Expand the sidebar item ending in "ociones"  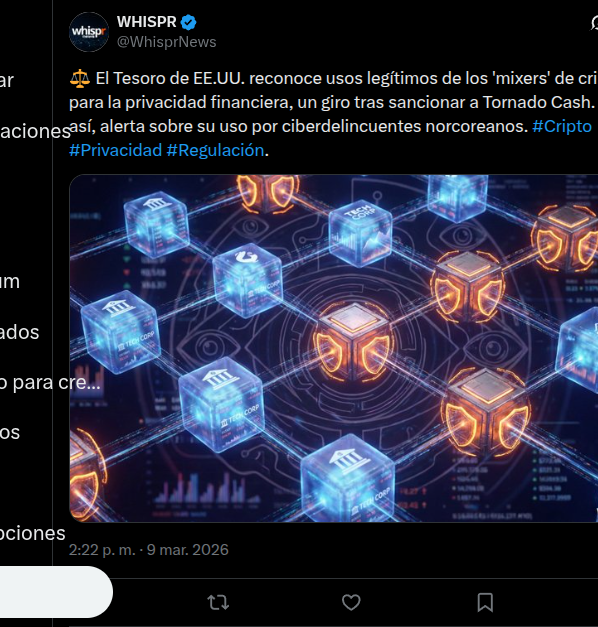point(32,533)
